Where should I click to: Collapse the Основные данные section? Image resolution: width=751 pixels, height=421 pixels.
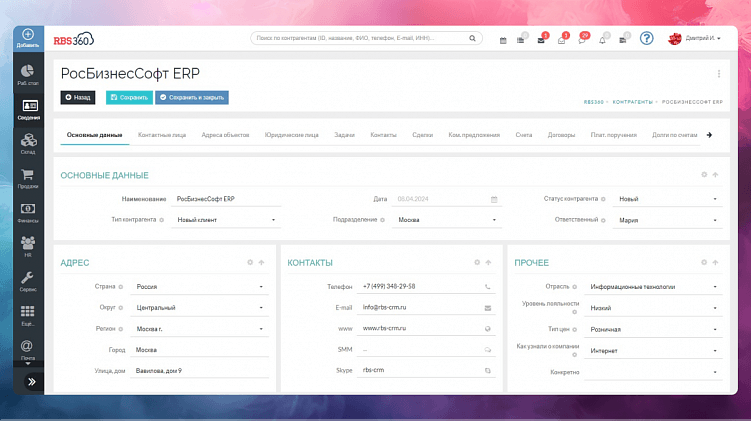pyautogui.click(x=716, y=175)
